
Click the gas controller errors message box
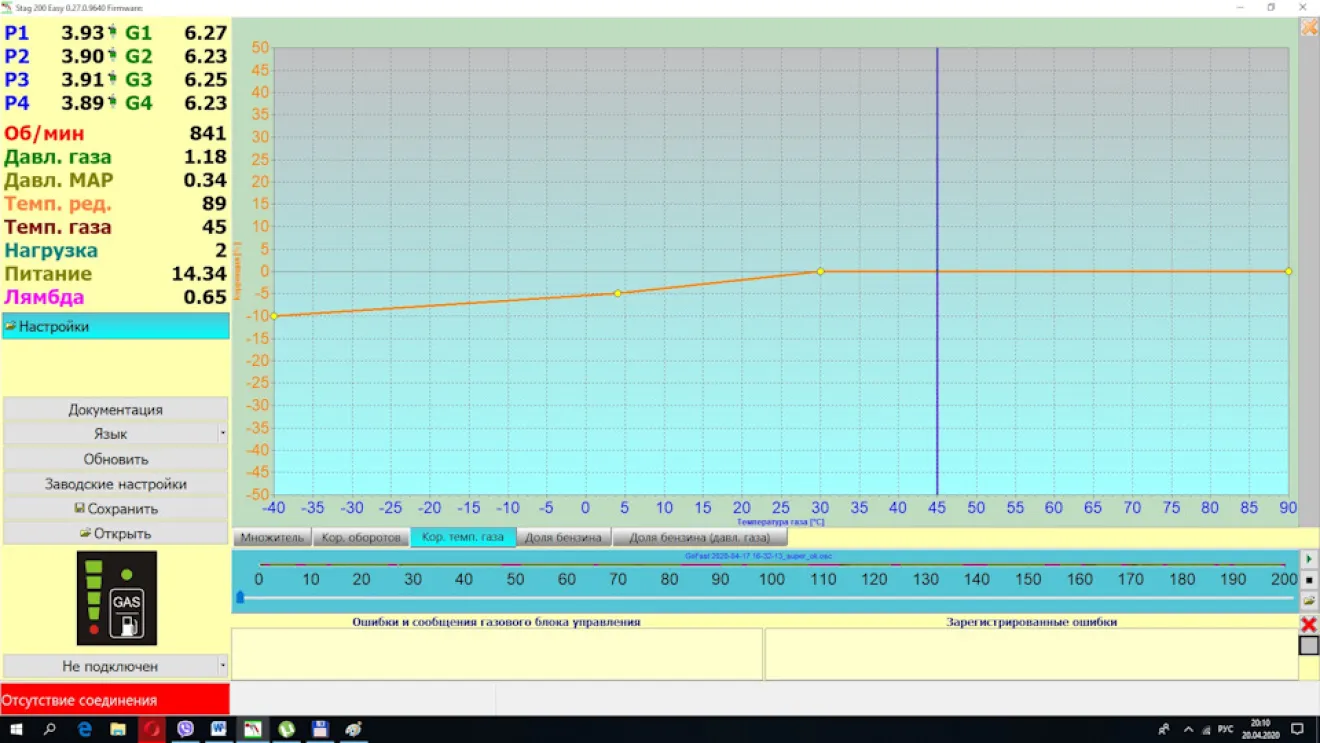(x=497, y=654)
